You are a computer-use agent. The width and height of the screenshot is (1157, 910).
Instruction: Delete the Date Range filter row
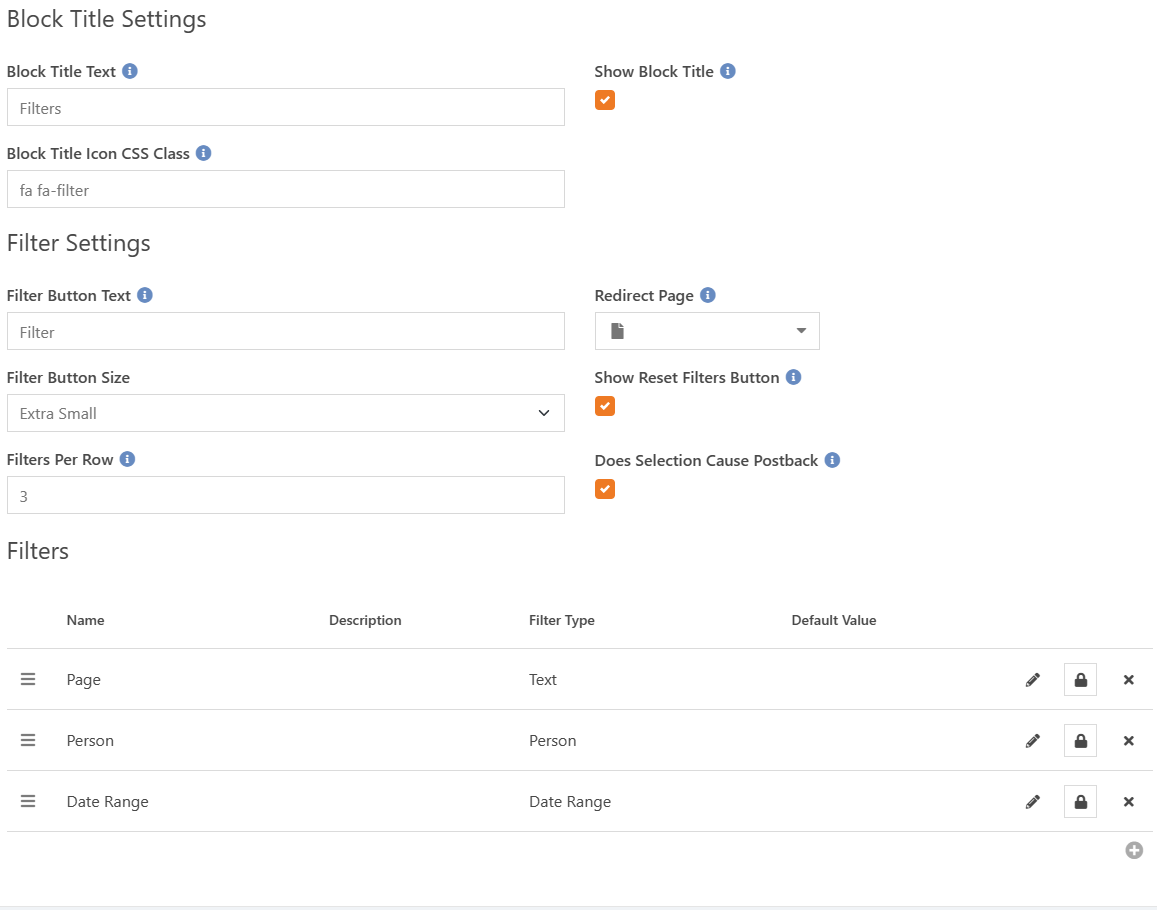(x=1128, y=802)
